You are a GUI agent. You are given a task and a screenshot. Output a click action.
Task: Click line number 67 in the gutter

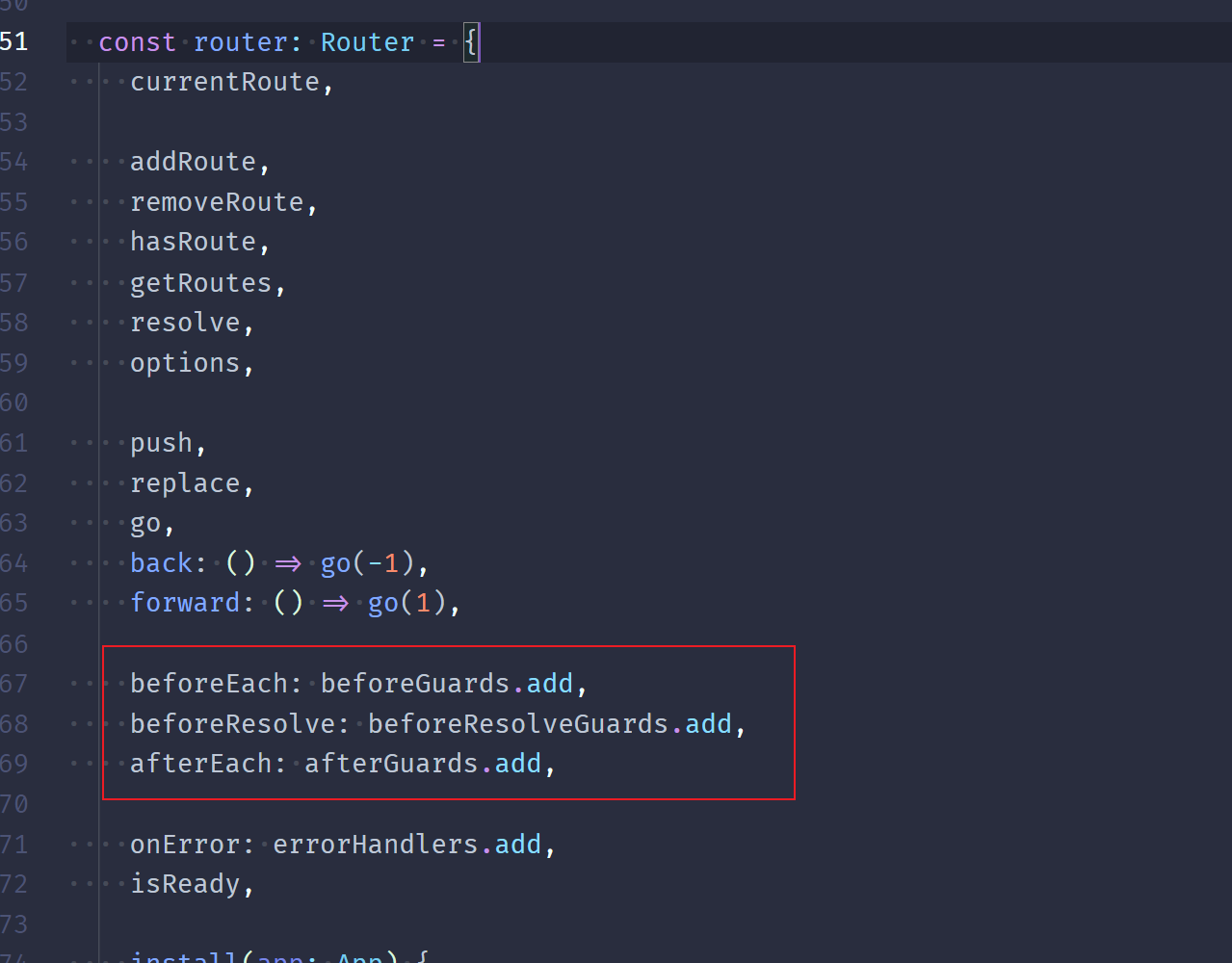click(x=14, y=684)
